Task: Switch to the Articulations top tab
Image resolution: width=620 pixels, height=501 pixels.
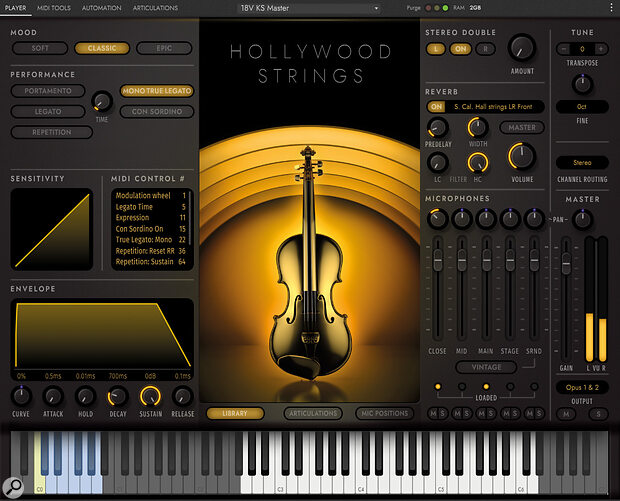Action: (155, 8)
